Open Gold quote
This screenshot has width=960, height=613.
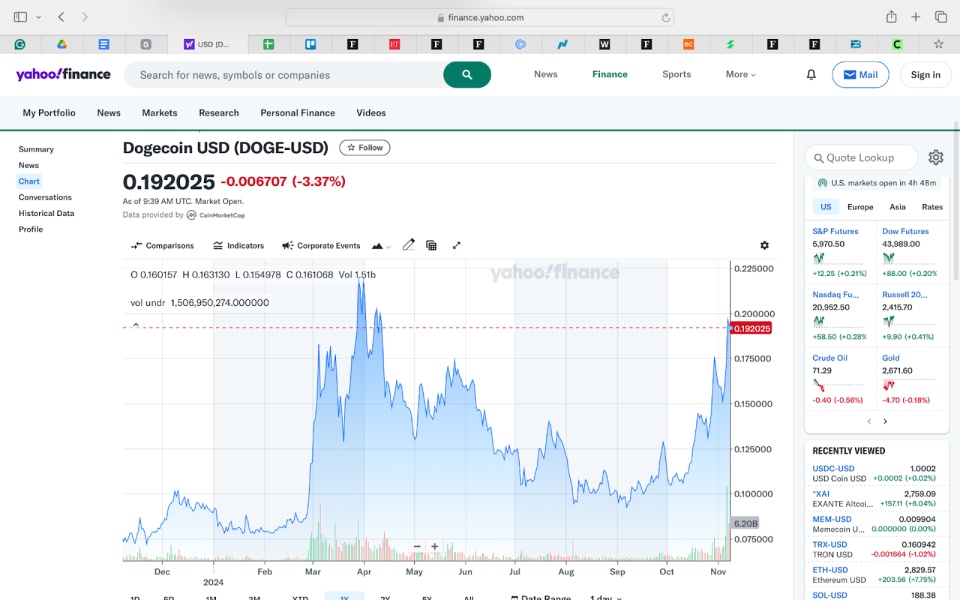tap(891, 358)
